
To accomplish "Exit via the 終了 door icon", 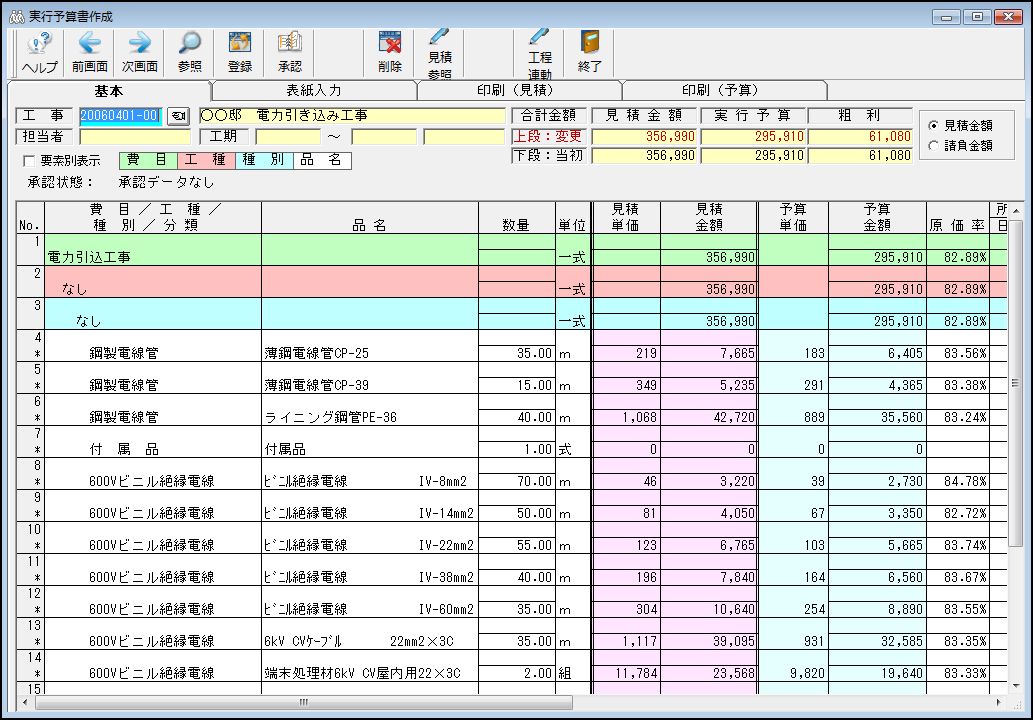I will [588, 52].
